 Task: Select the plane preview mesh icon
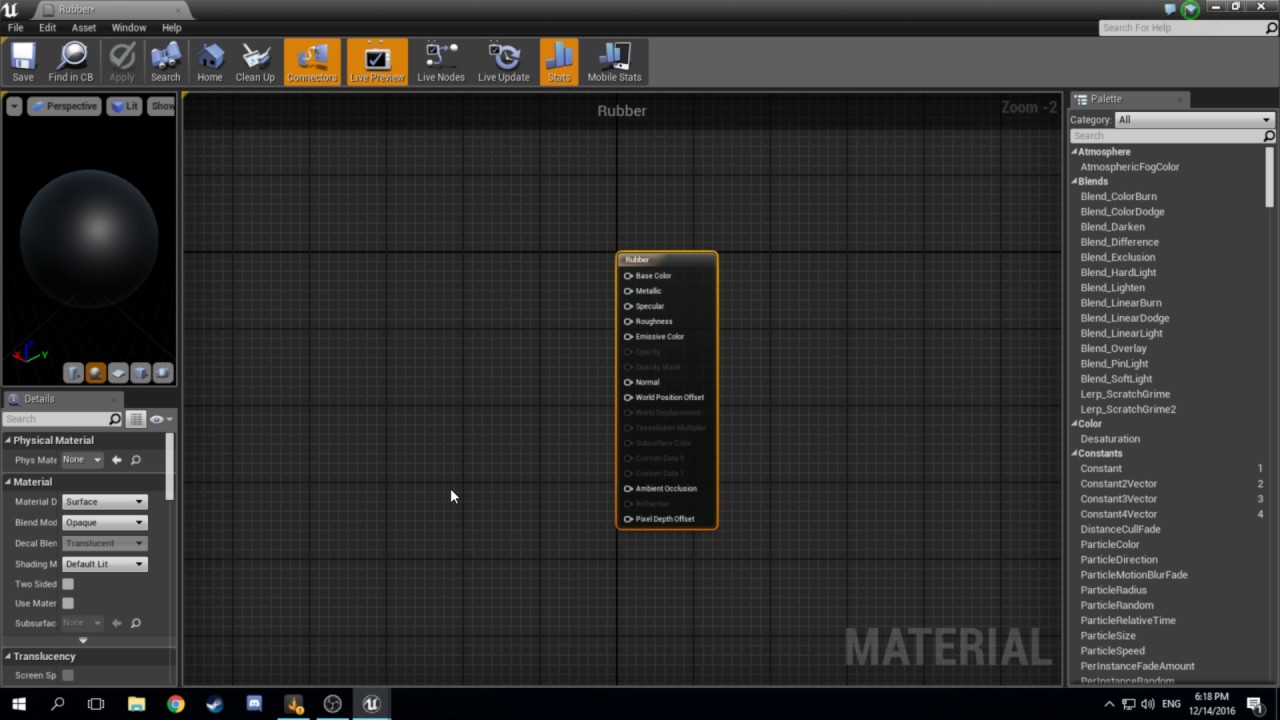118,373
